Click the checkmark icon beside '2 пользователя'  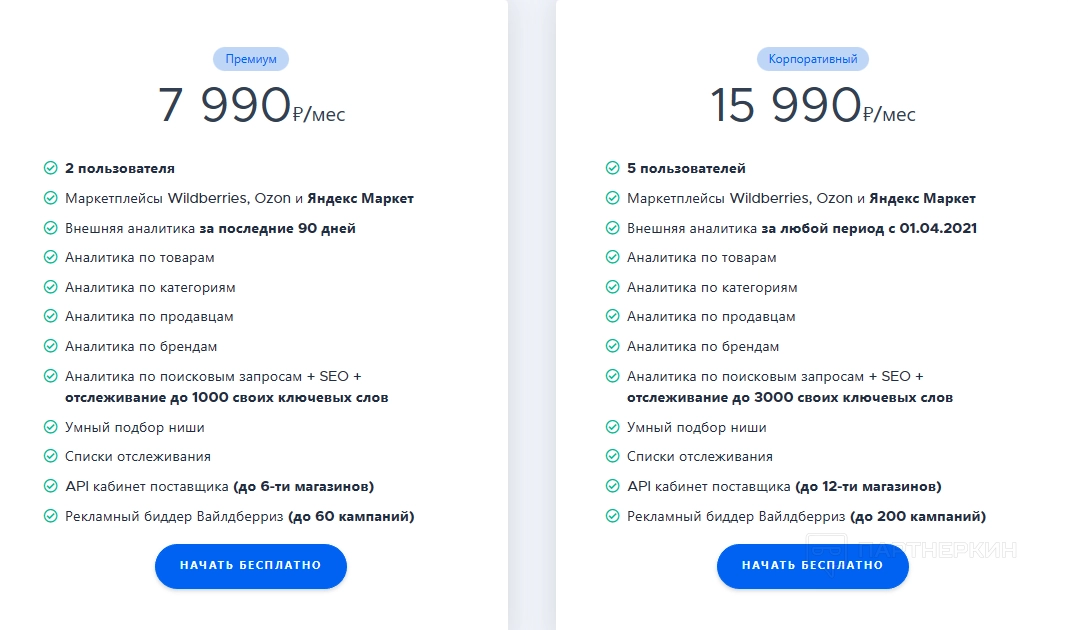[50, 168]
